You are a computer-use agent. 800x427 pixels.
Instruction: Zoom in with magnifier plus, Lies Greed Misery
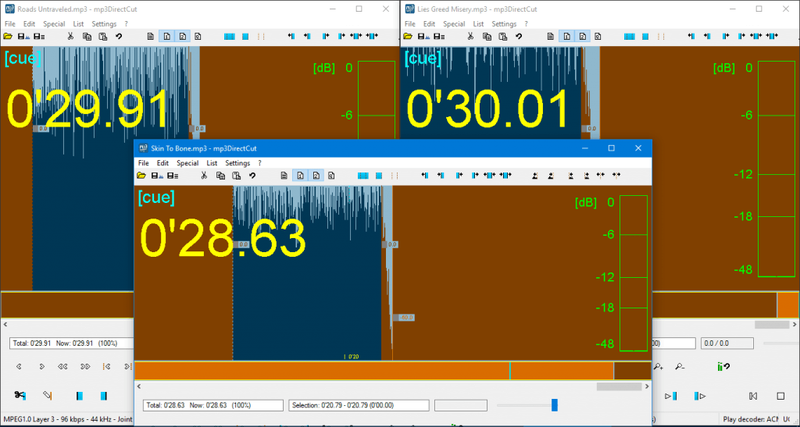(659, 366)
